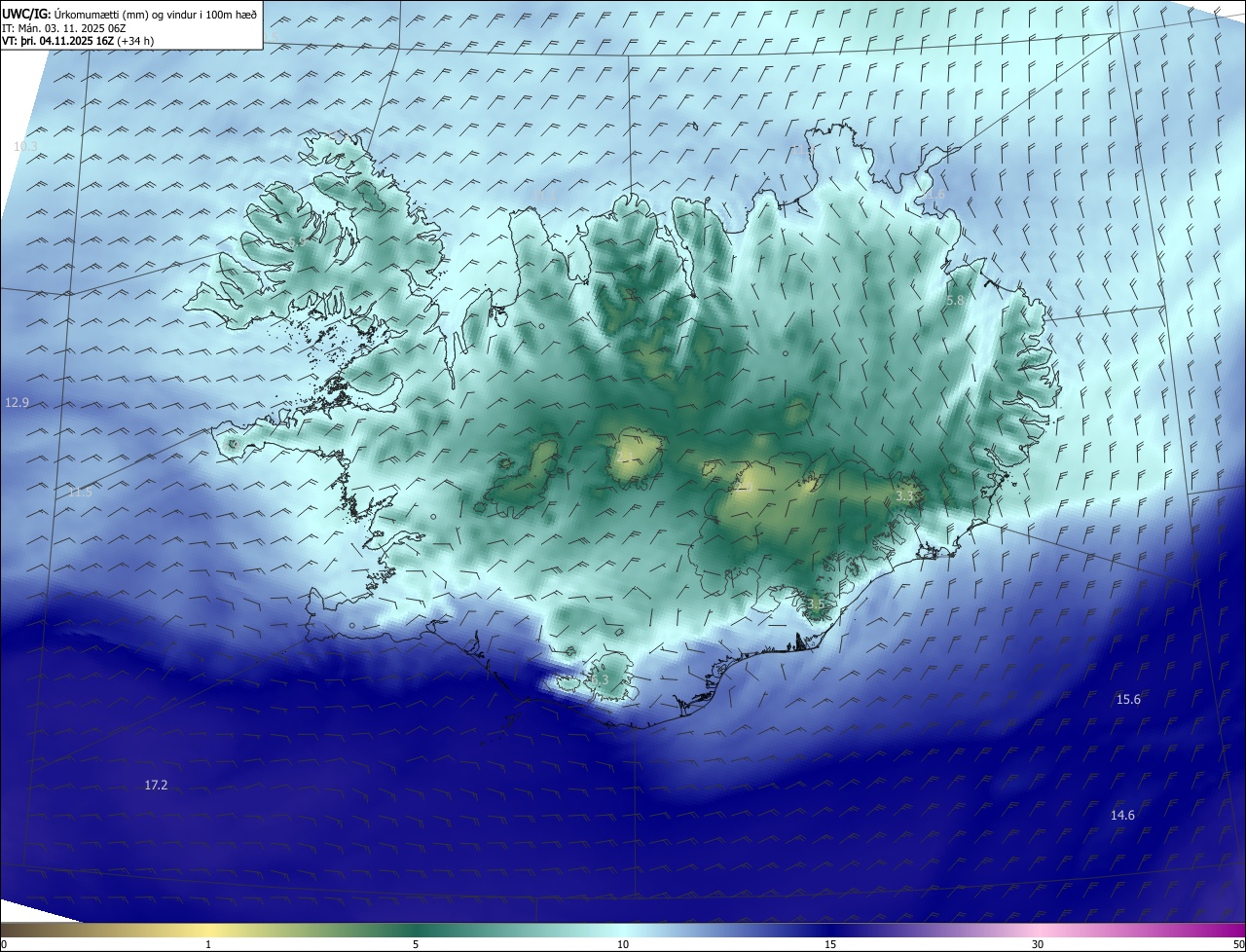Pick the yellow color above the 1 tick

pyautogui.click(x=208, y=931)
